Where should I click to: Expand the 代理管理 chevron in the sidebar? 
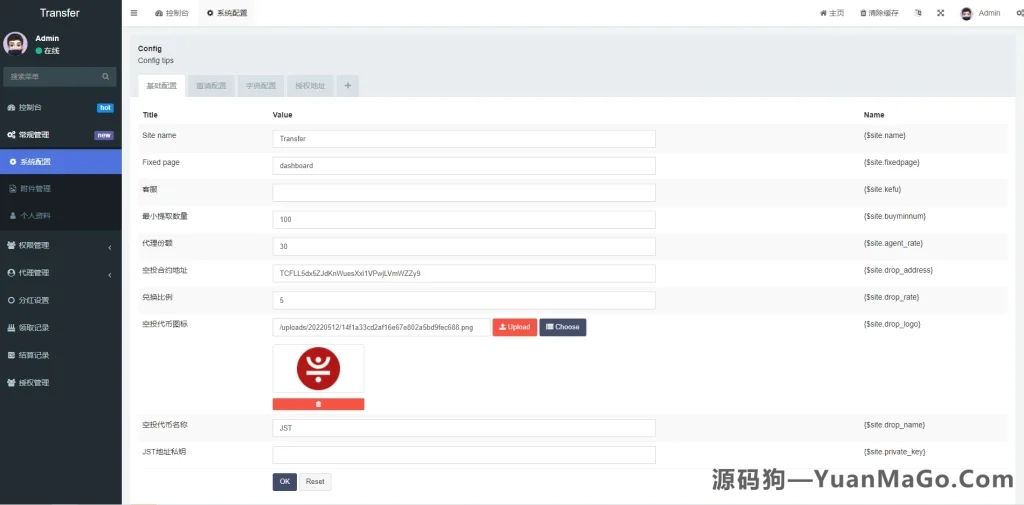click(x=110, y=274)
